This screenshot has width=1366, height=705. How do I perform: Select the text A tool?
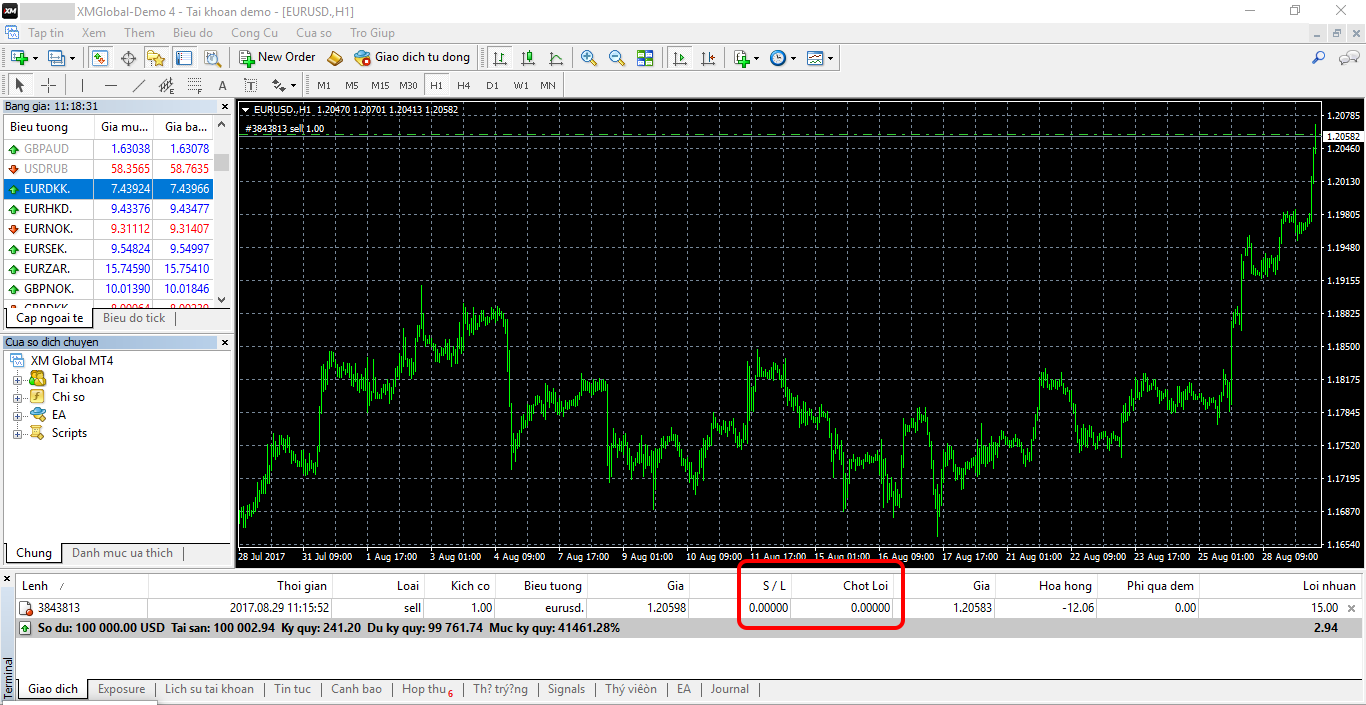point(223,85)
